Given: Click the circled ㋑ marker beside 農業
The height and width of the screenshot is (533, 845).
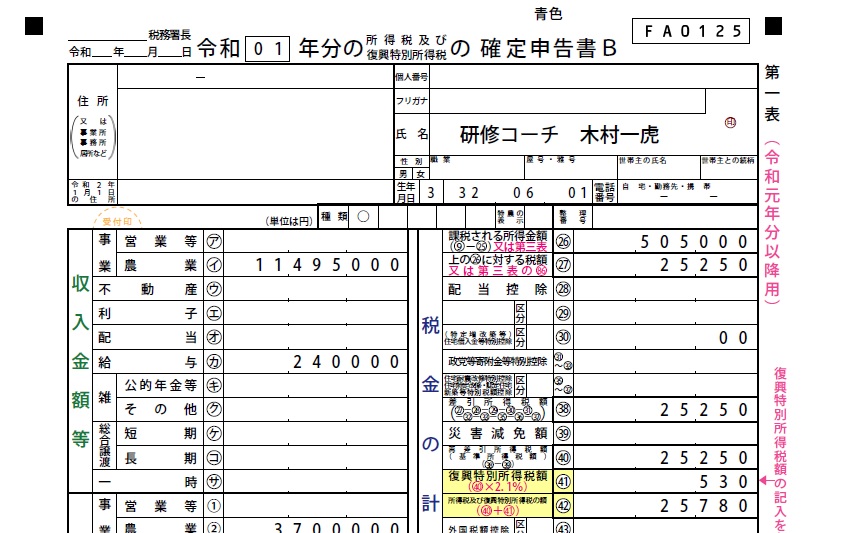Looking at the screenshot, I should (214, 265).
